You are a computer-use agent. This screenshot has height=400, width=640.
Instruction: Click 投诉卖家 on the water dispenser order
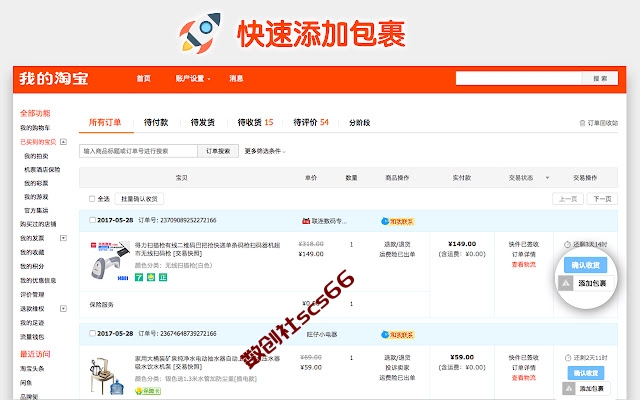point(397,368)
